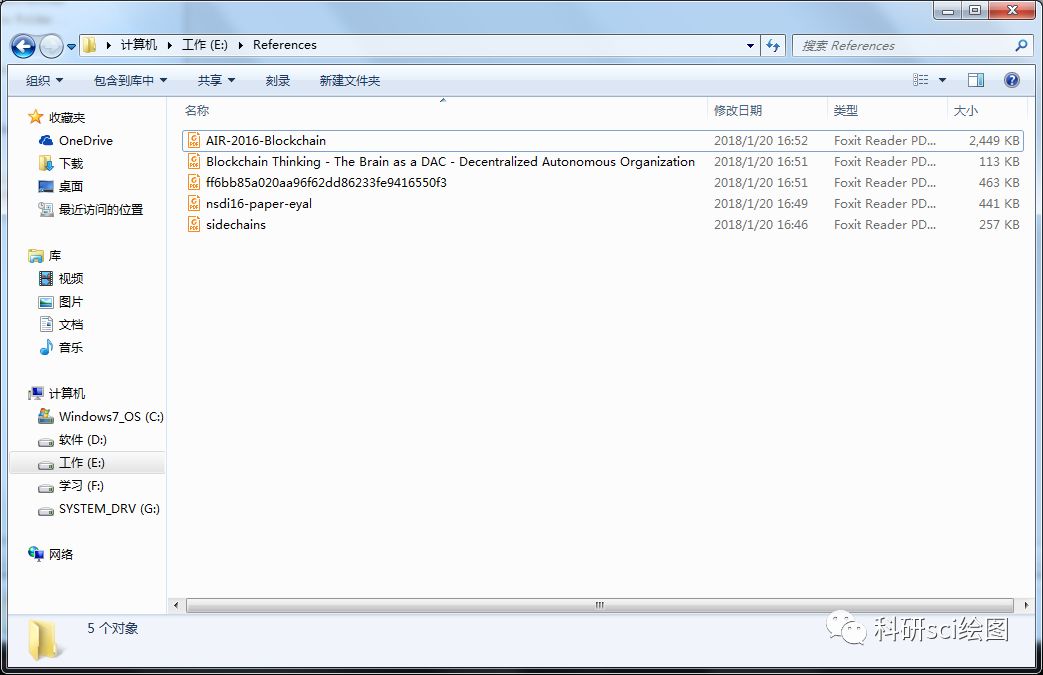Click the horizontal scrollbar thumb
The image size is (1043, 675).
(599, 605)
